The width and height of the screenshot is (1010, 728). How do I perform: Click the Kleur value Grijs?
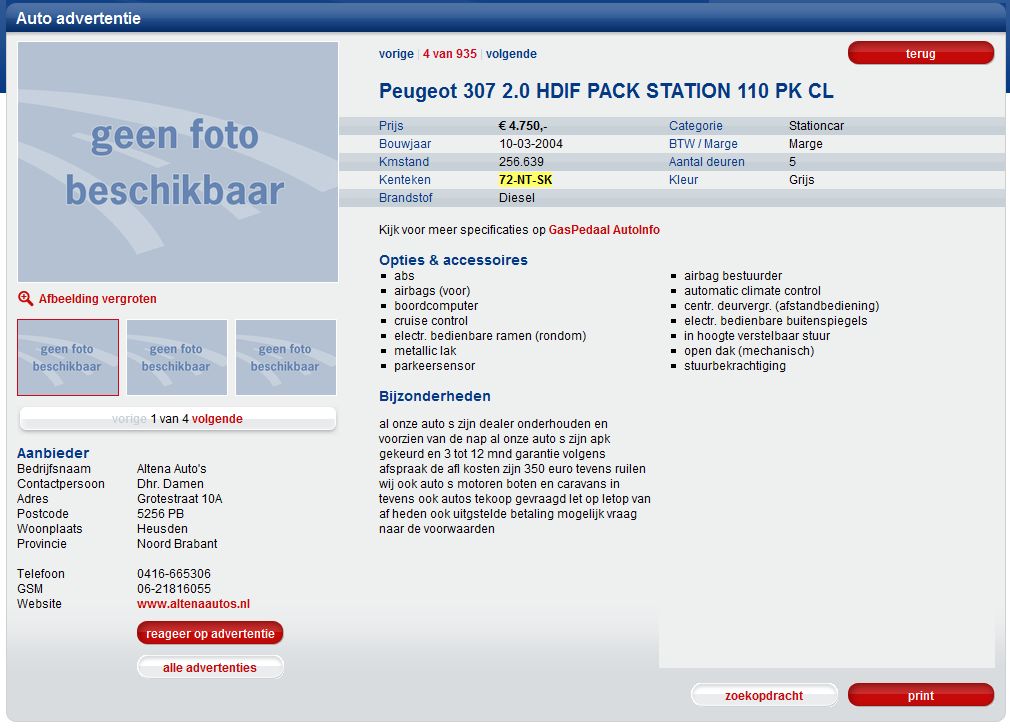pyautogui.click(x=801, y=180)
